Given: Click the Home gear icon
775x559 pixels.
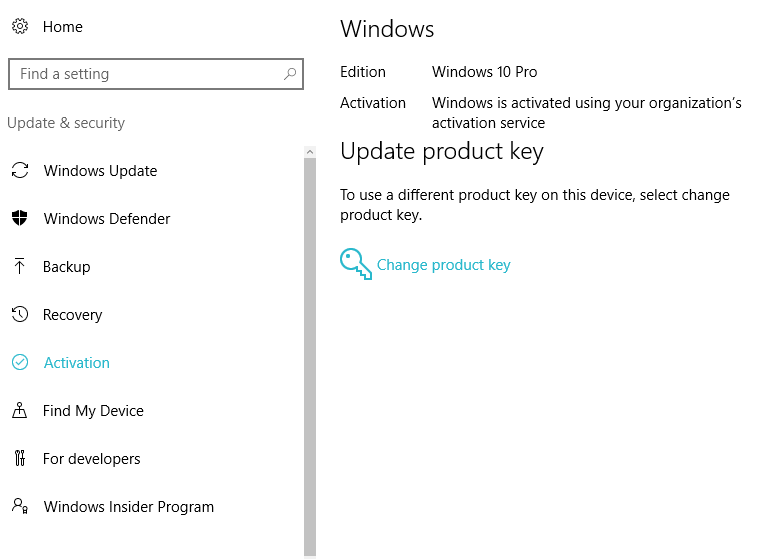Looking at the screenshot, I should 20,27.
